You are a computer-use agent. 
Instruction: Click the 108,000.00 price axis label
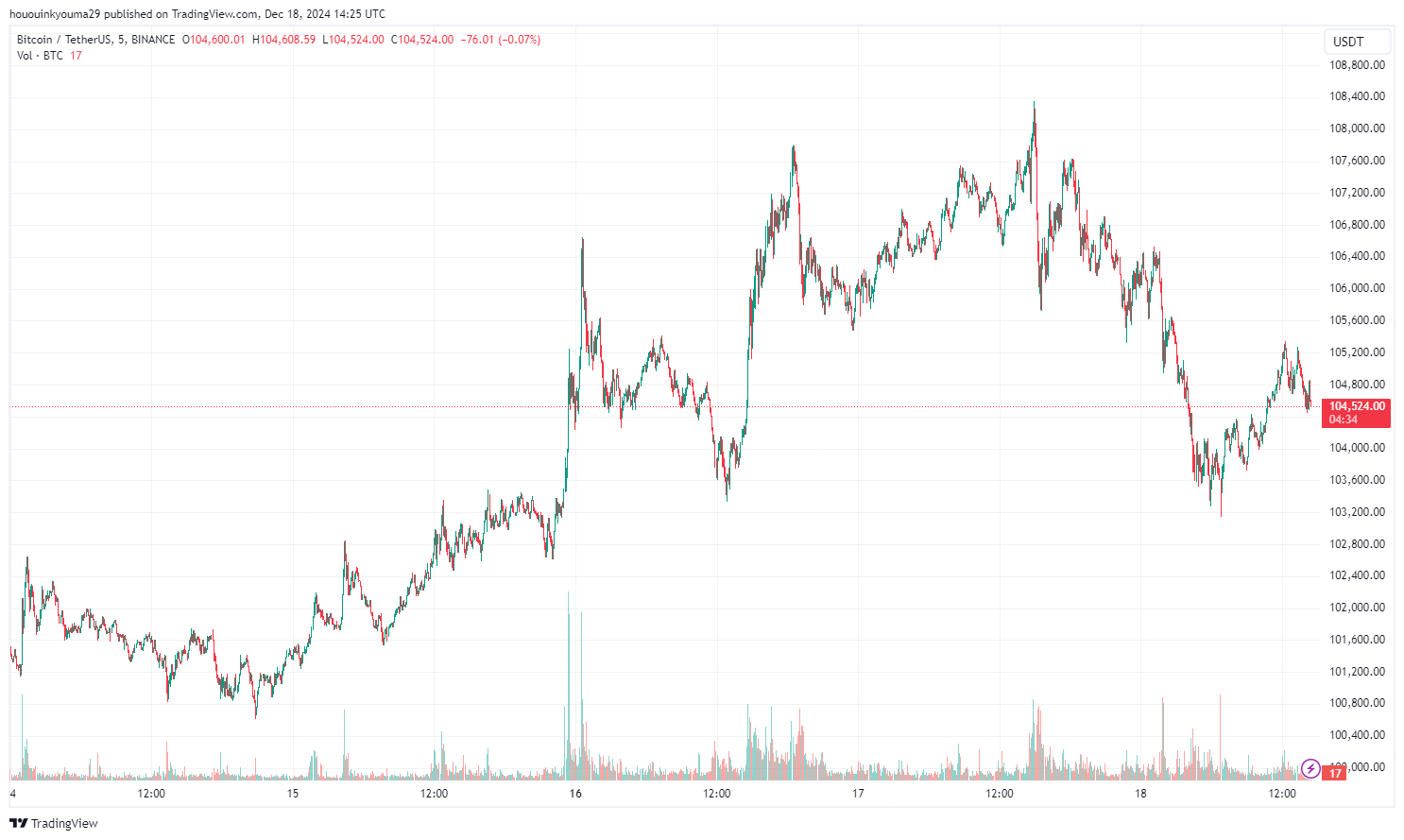1357,129
